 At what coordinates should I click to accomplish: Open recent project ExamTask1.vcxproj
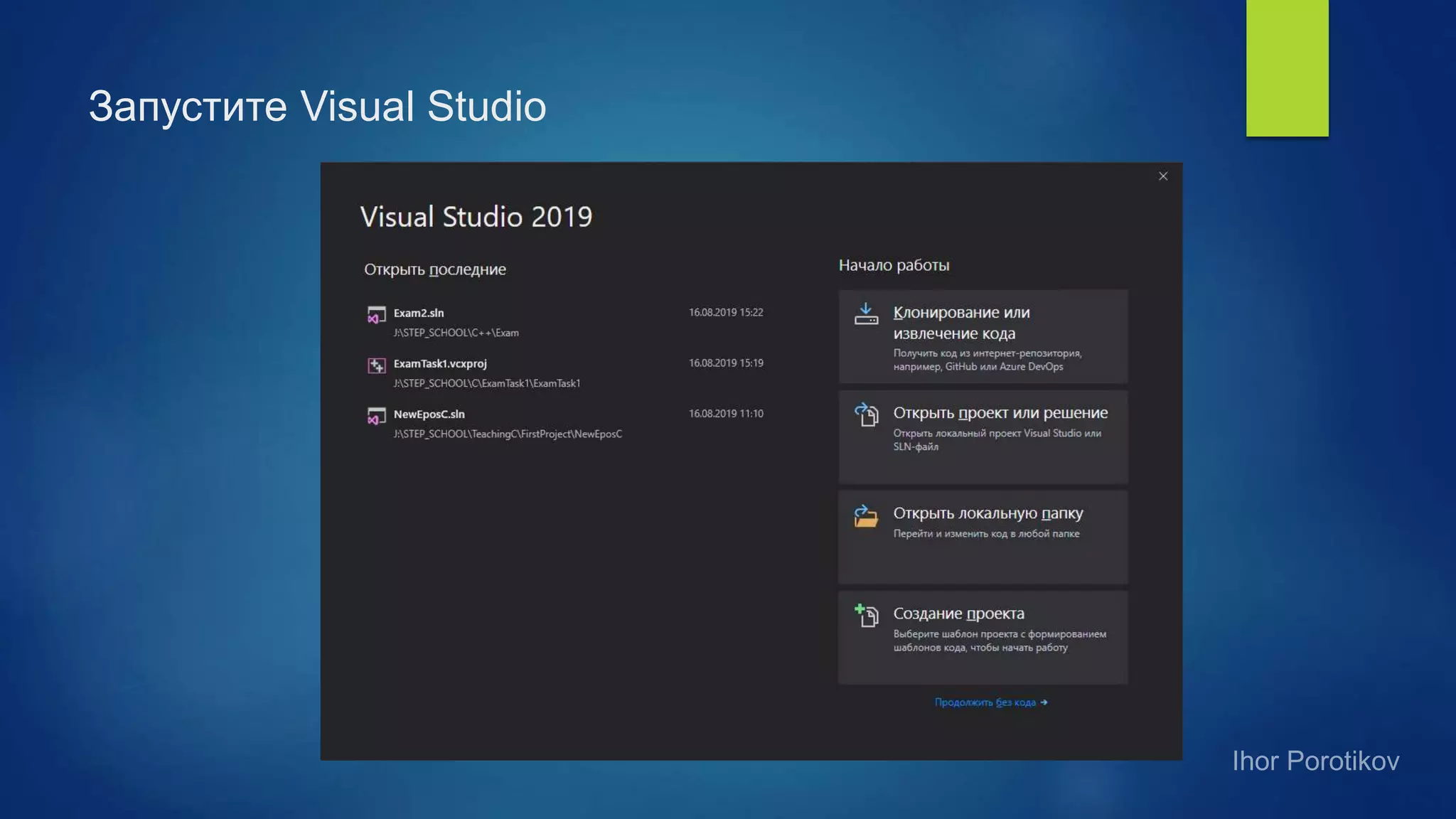(564, 373)
